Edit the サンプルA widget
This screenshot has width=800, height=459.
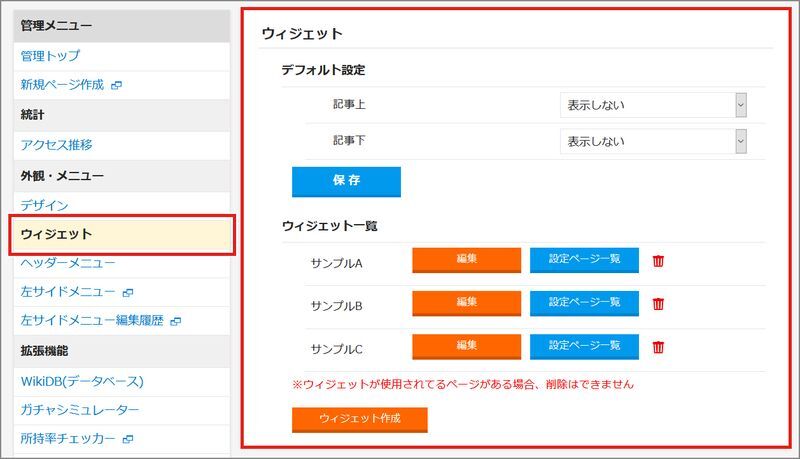click(466, 259)
